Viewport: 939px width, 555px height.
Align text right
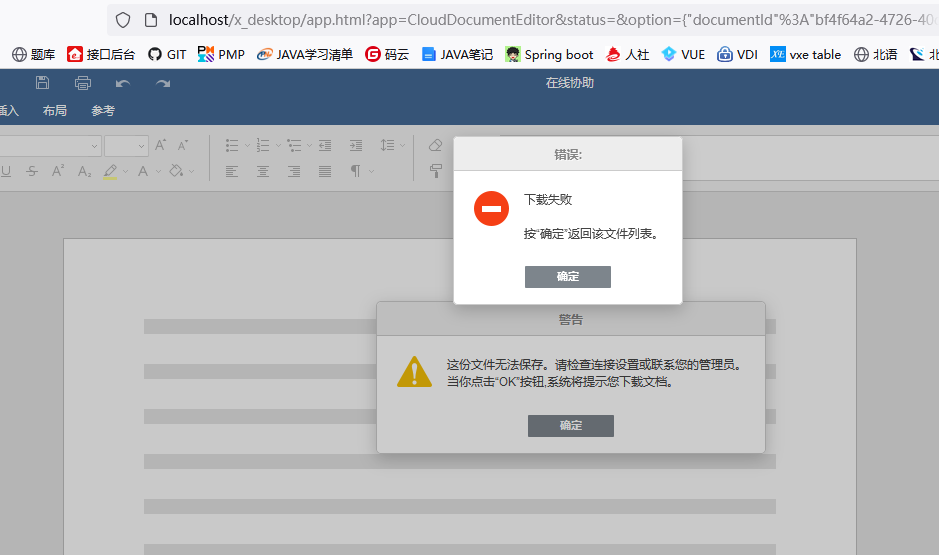(294, 172)
